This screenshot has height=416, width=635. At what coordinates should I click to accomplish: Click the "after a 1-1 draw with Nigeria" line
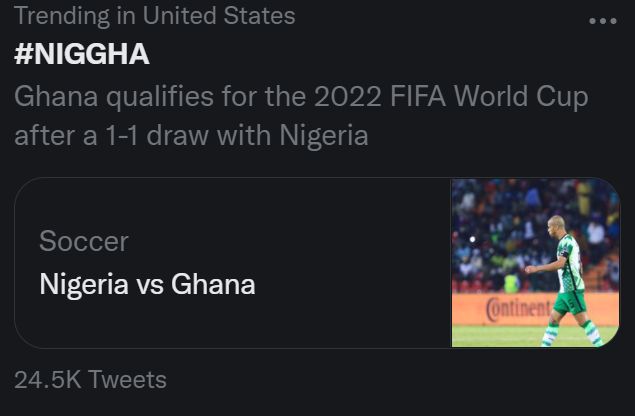click(191, 135)
